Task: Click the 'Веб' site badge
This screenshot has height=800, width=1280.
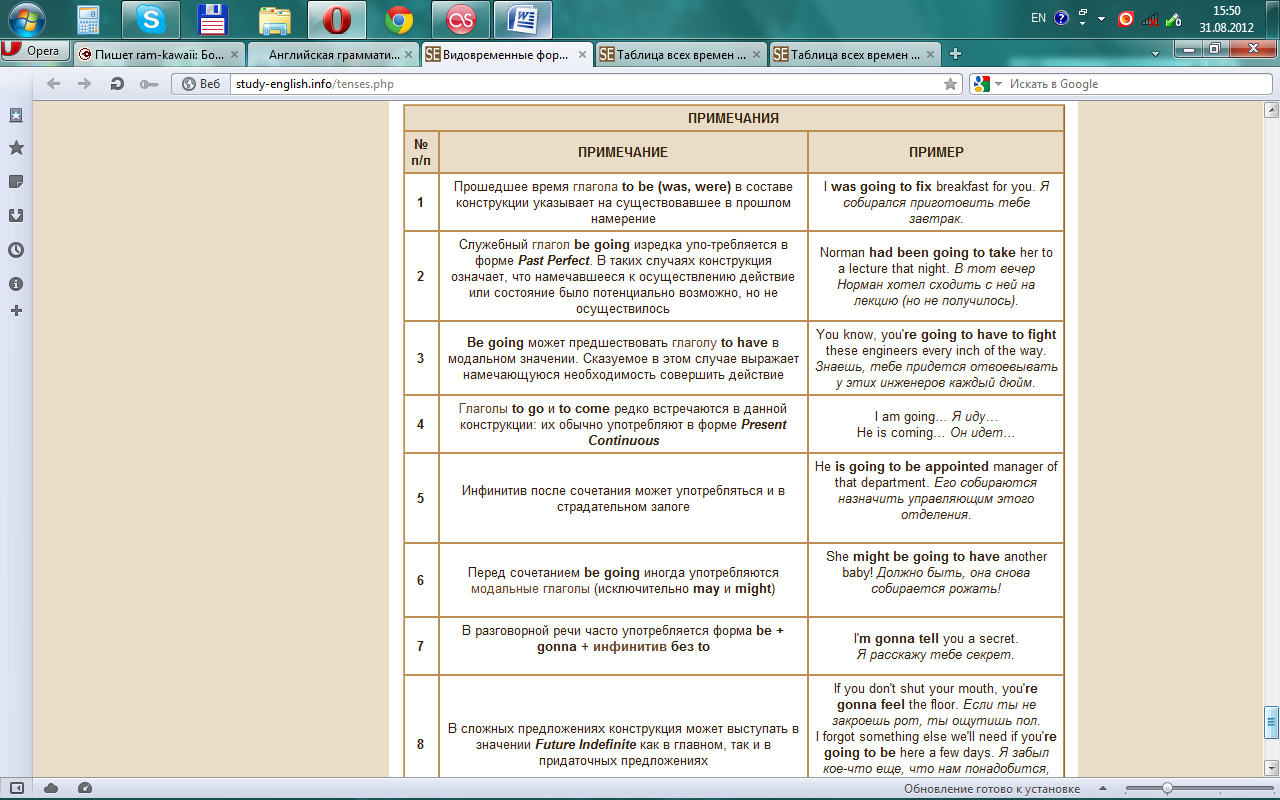Action: coord(200,84)
